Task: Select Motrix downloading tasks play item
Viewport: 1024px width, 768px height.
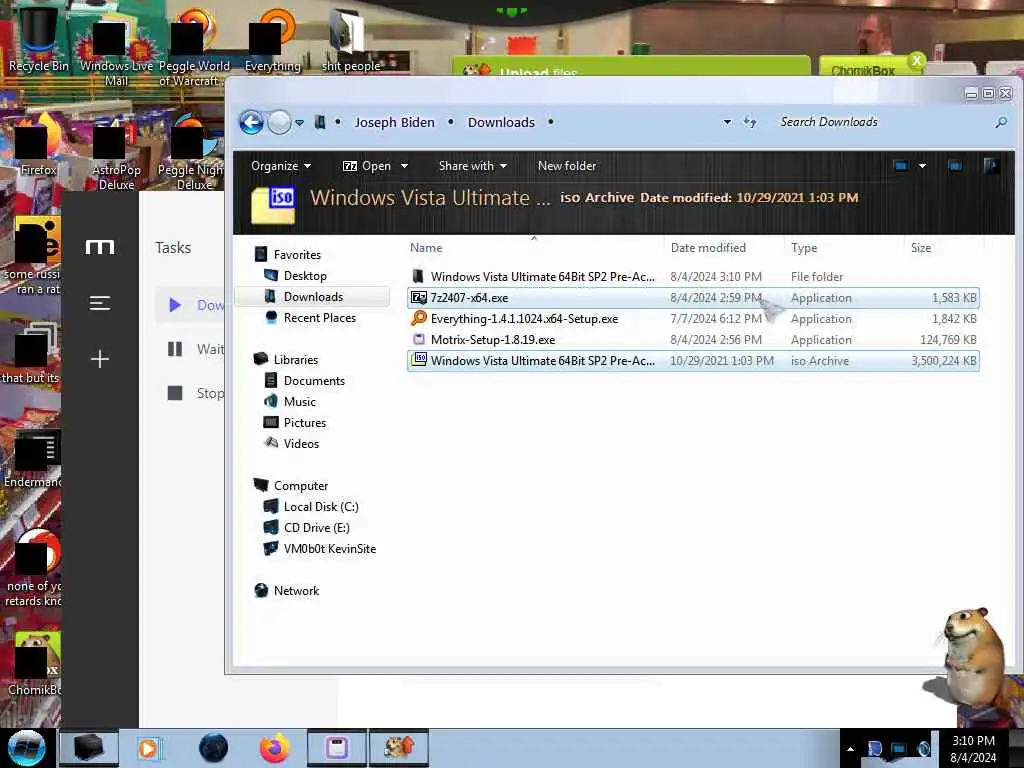Action: click(x=191, y=305)
